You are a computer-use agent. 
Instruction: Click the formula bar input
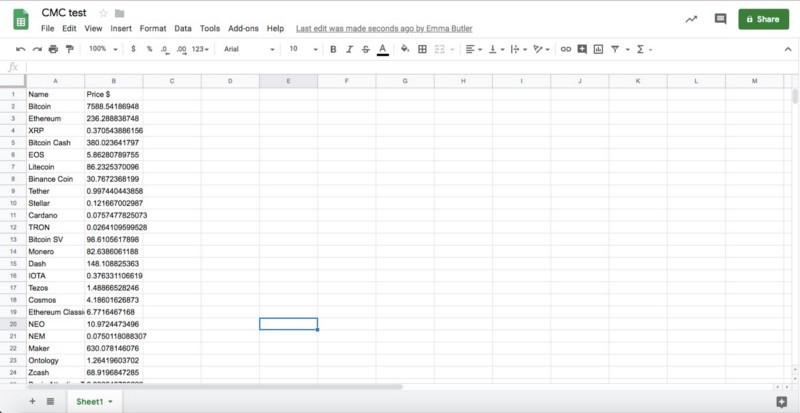point(411,67)
